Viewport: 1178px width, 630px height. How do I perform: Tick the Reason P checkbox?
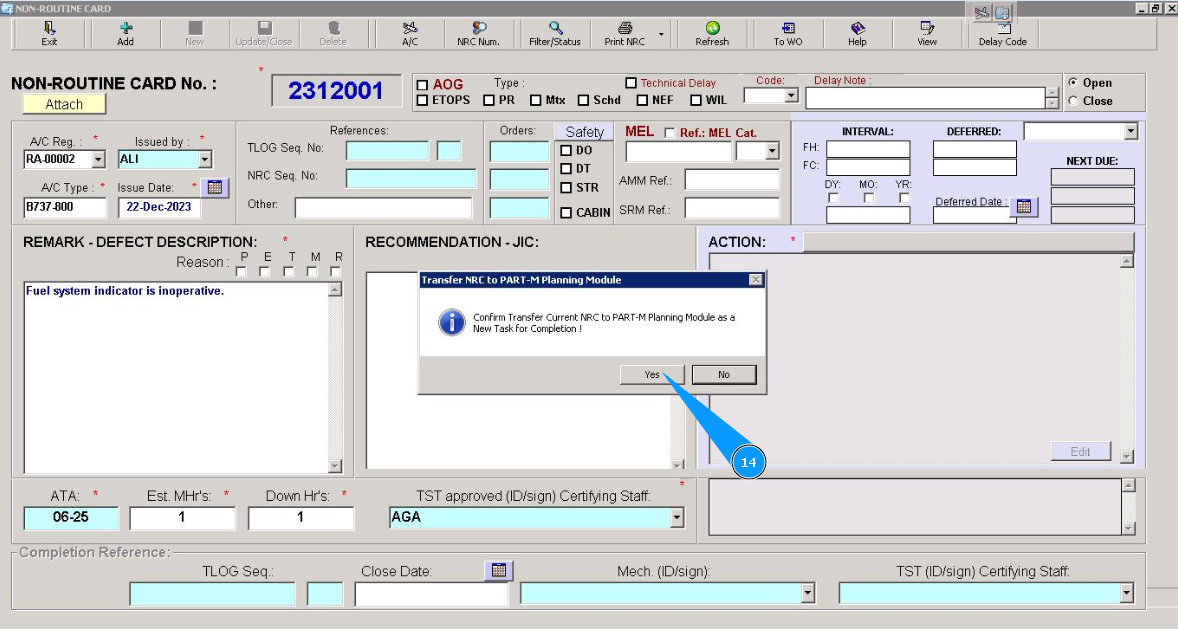[x=241, y=272]
